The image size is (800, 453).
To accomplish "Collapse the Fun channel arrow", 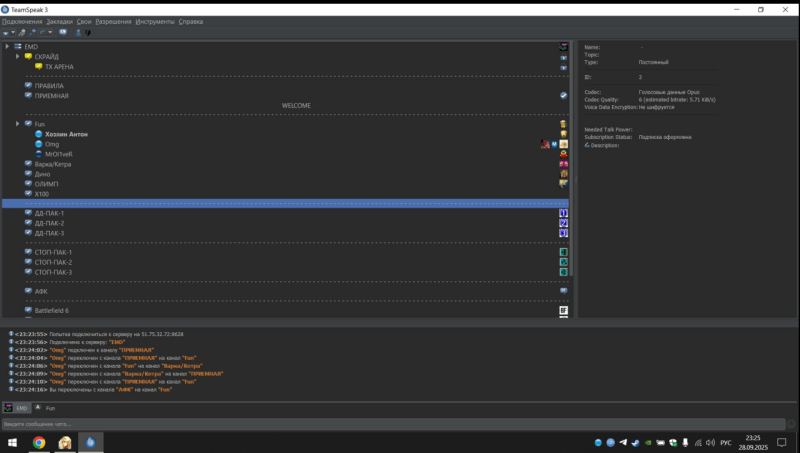I will [17, 124].
